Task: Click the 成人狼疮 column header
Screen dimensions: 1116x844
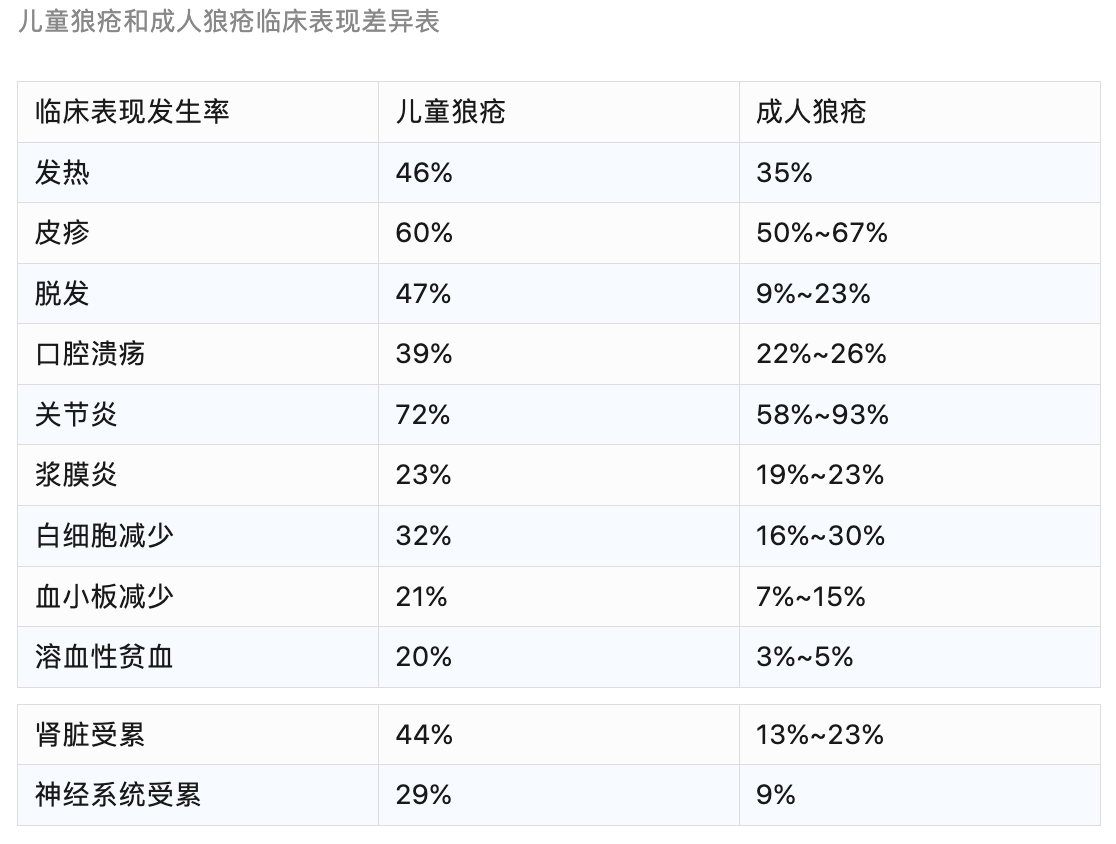Action: pos(811,112)
